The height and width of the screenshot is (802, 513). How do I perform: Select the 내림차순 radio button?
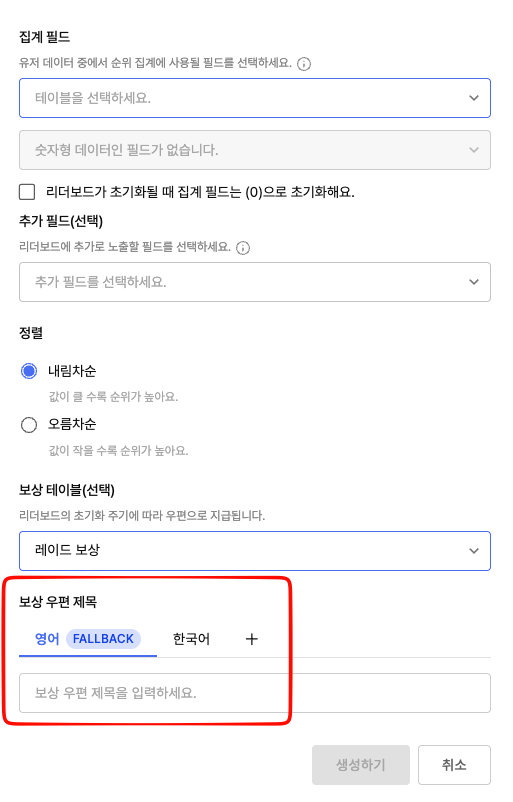click(29, 371)
